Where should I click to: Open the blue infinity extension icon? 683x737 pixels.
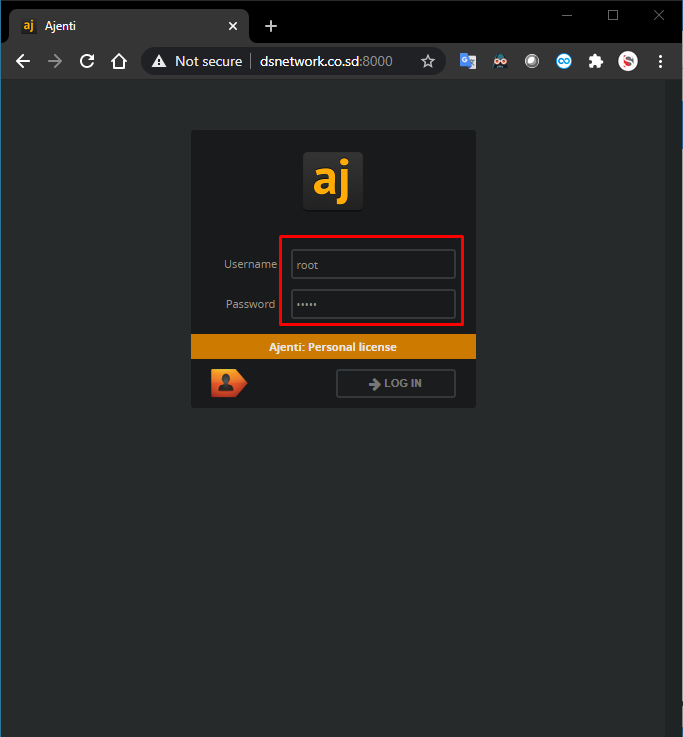coord(564,61)
